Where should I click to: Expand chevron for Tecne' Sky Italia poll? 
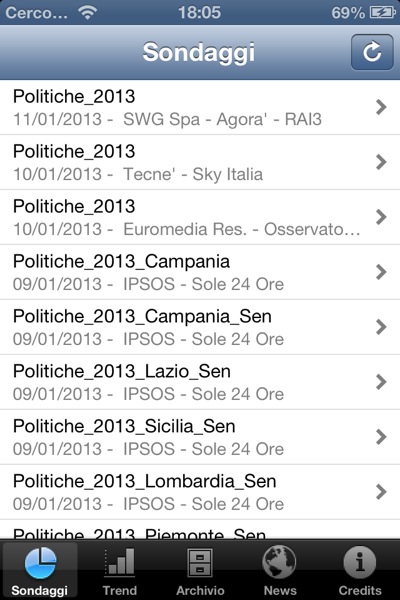tap(381, 162)
